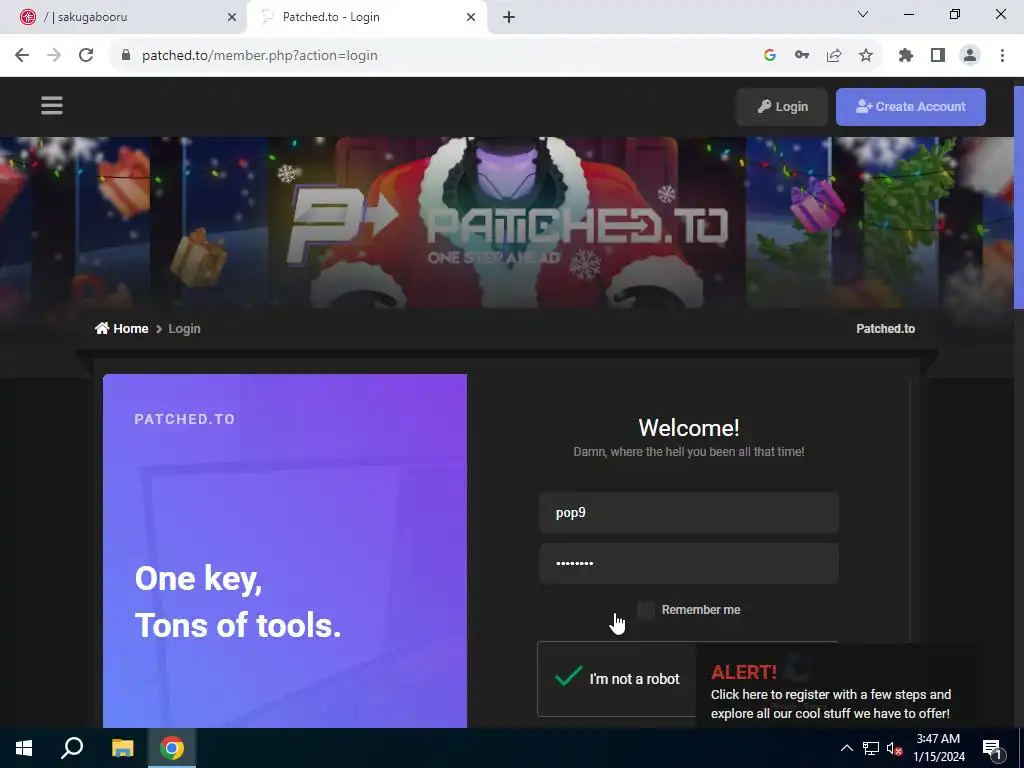Click the Login button in the header
Screen dimensions: 1024x768
(782, 106)
